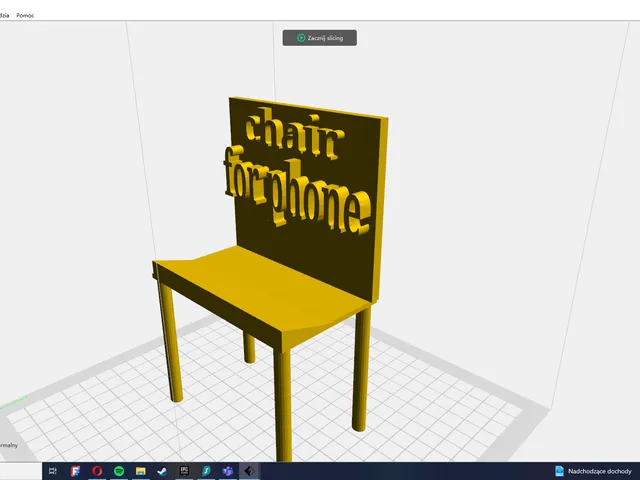Open Nadchodzące dochody taskbar widget
The height and width of the screenshot is (480, 640).
coord(593,471)
